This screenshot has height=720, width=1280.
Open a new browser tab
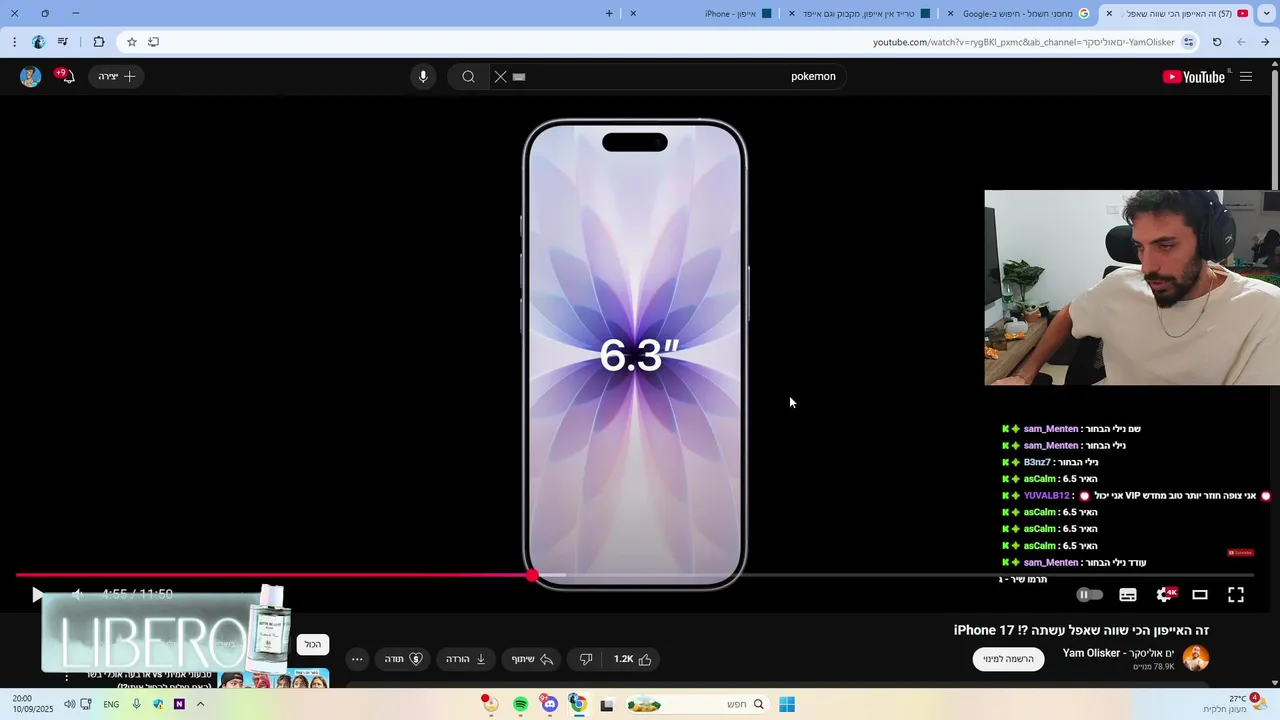[609, 14]
